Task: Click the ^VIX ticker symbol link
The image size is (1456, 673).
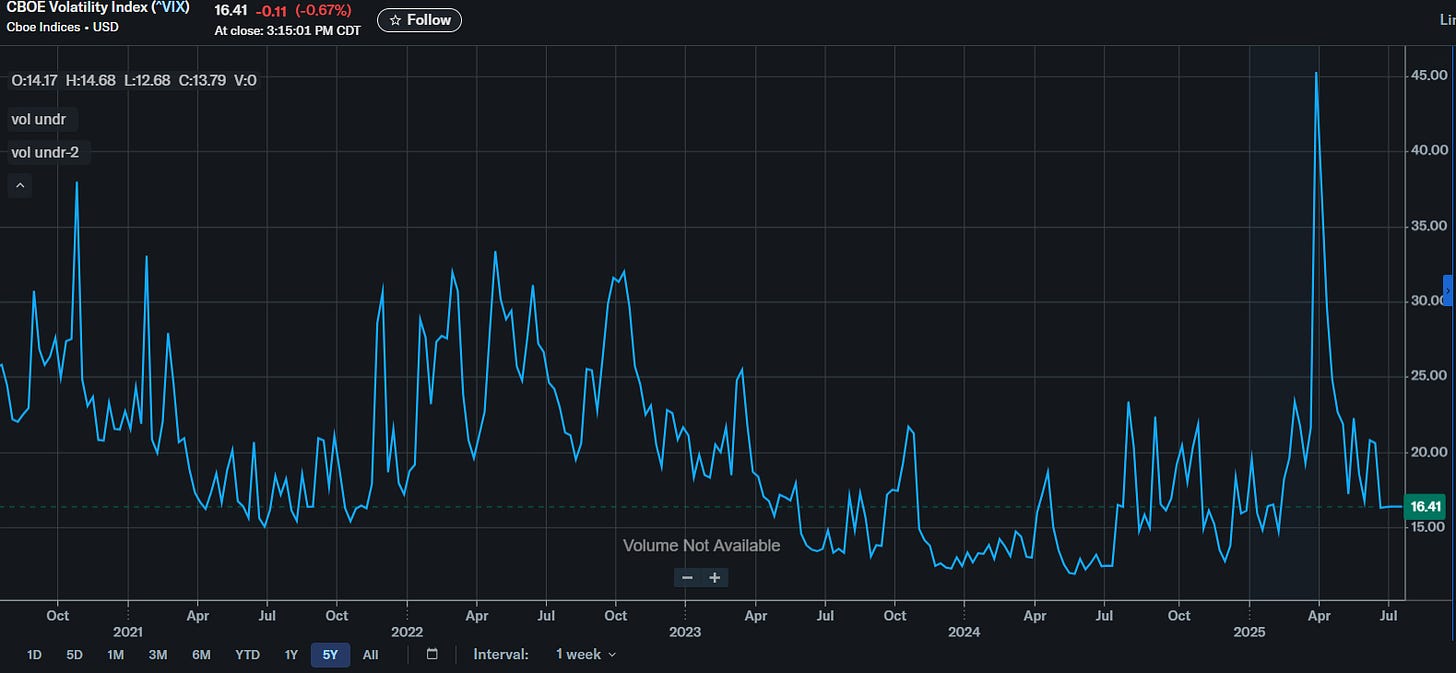Action: 170,9
